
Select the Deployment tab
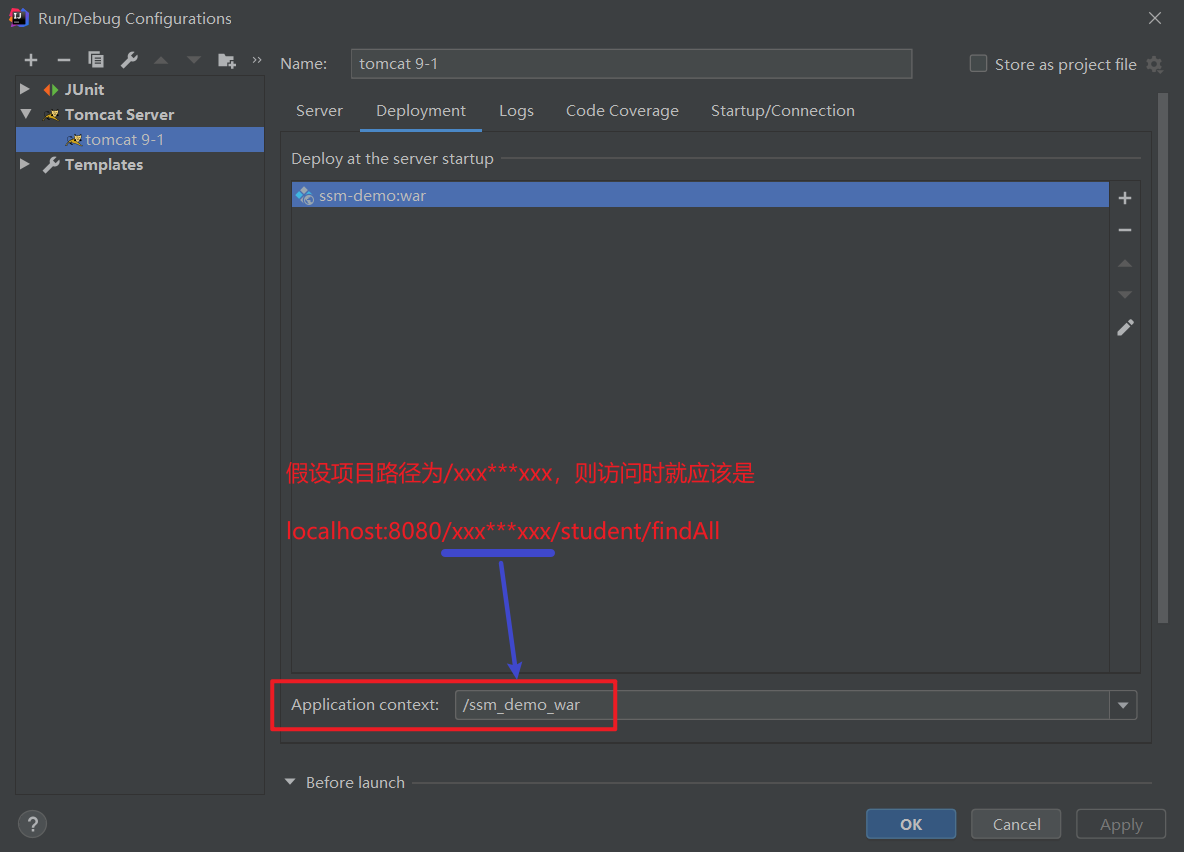tap(421, 111)
